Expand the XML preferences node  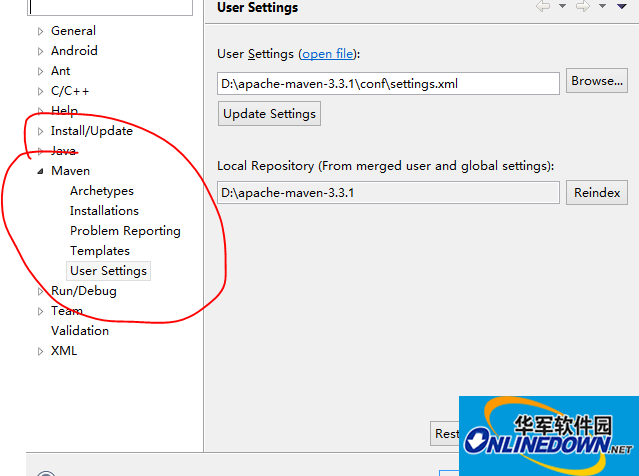[x=40, y=351]
